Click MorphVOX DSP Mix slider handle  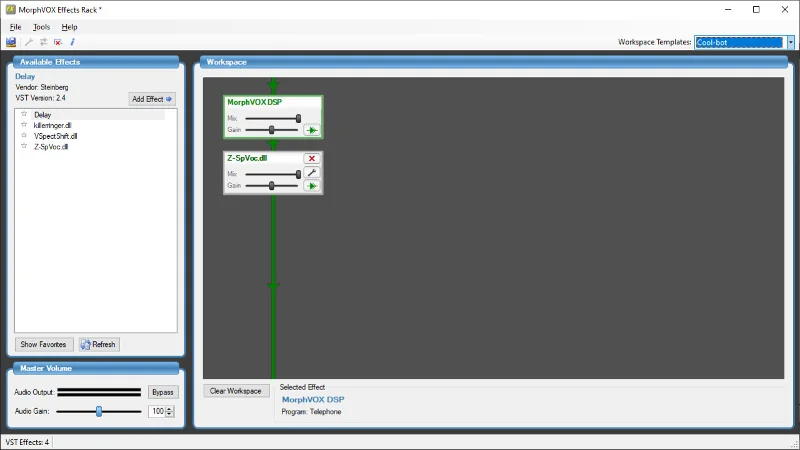point(298,118)
